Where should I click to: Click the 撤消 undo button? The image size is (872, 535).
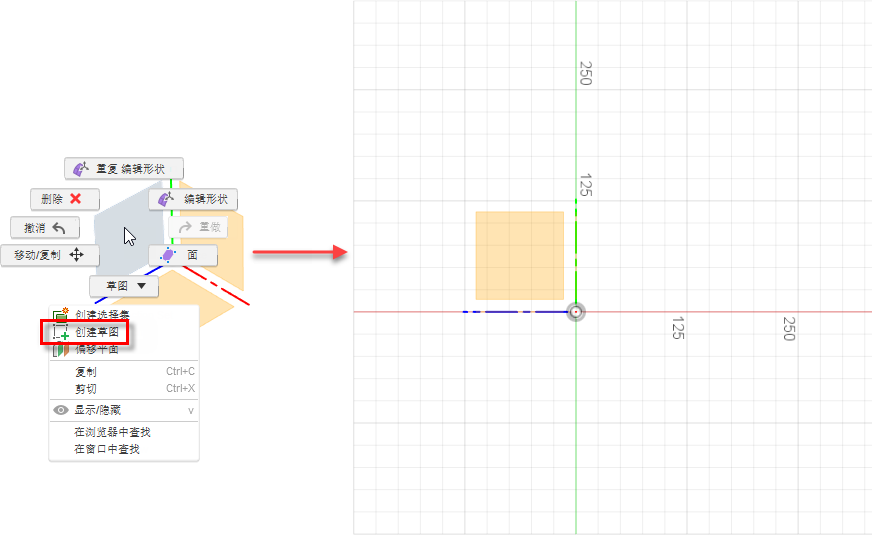coord(45,228)
